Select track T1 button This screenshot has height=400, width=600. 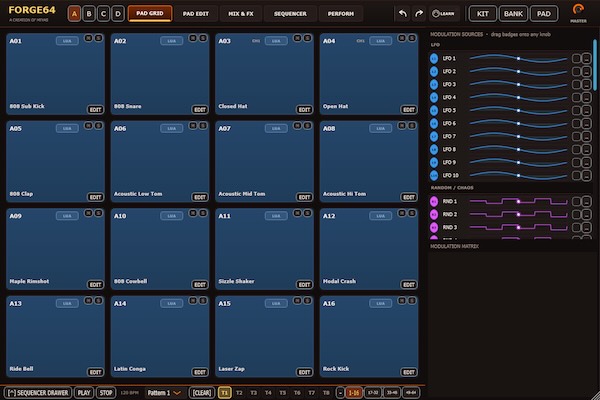(225, 393)
